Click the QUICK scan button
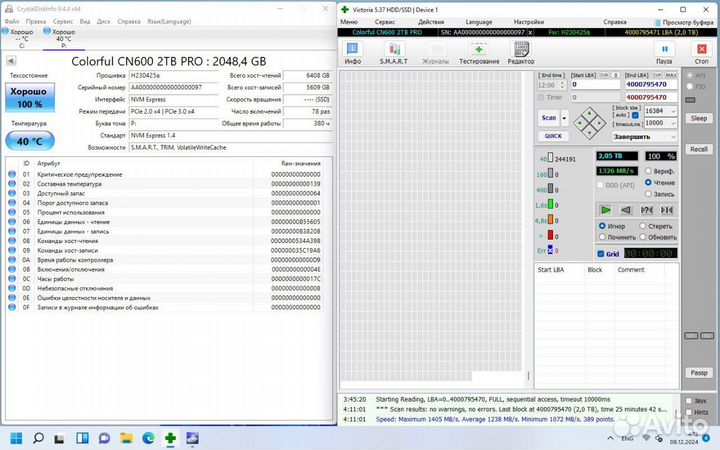The height and width of the screenshot is (450, 720). click(x=553, y=137)
